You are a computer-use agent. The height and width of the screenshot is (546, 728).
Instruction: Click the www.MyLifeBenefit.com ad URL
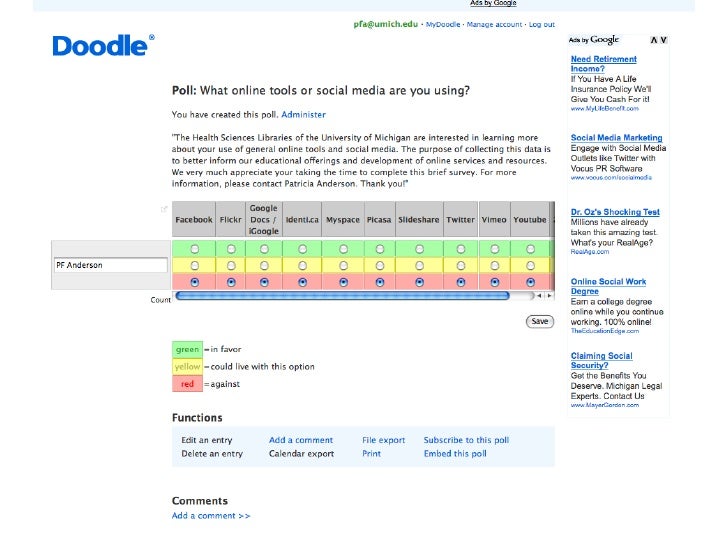point(604,109)
